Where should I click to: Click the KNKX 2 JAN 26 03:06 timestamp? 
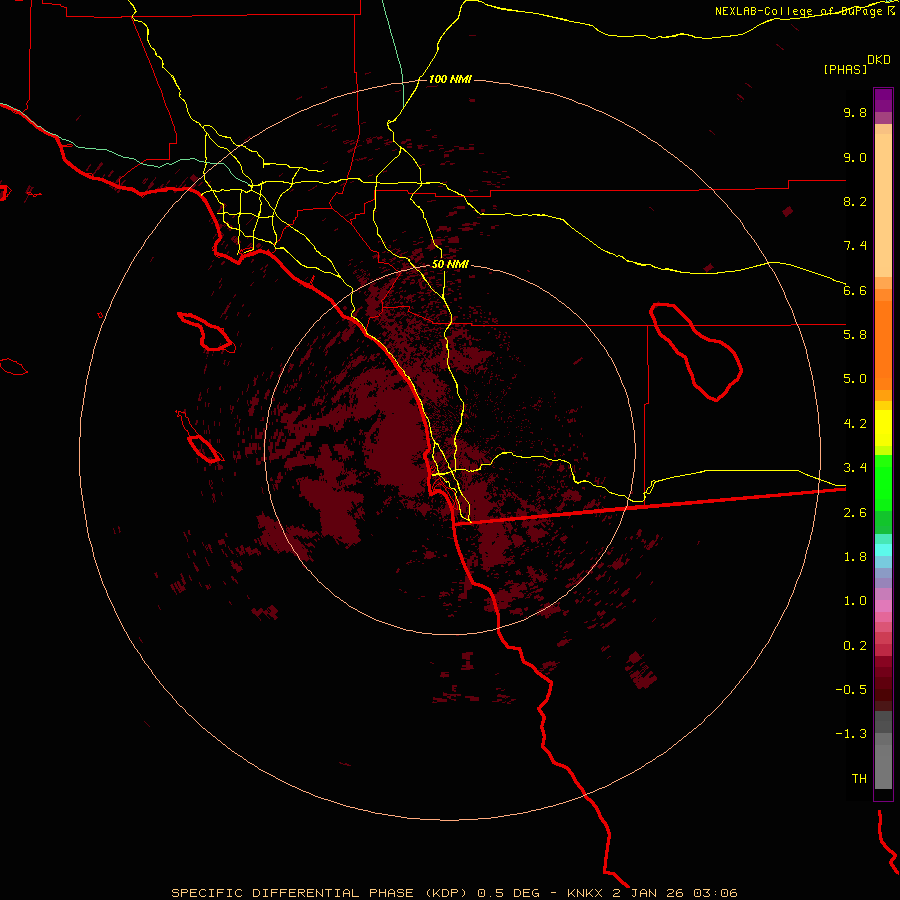tap(652, 893)
